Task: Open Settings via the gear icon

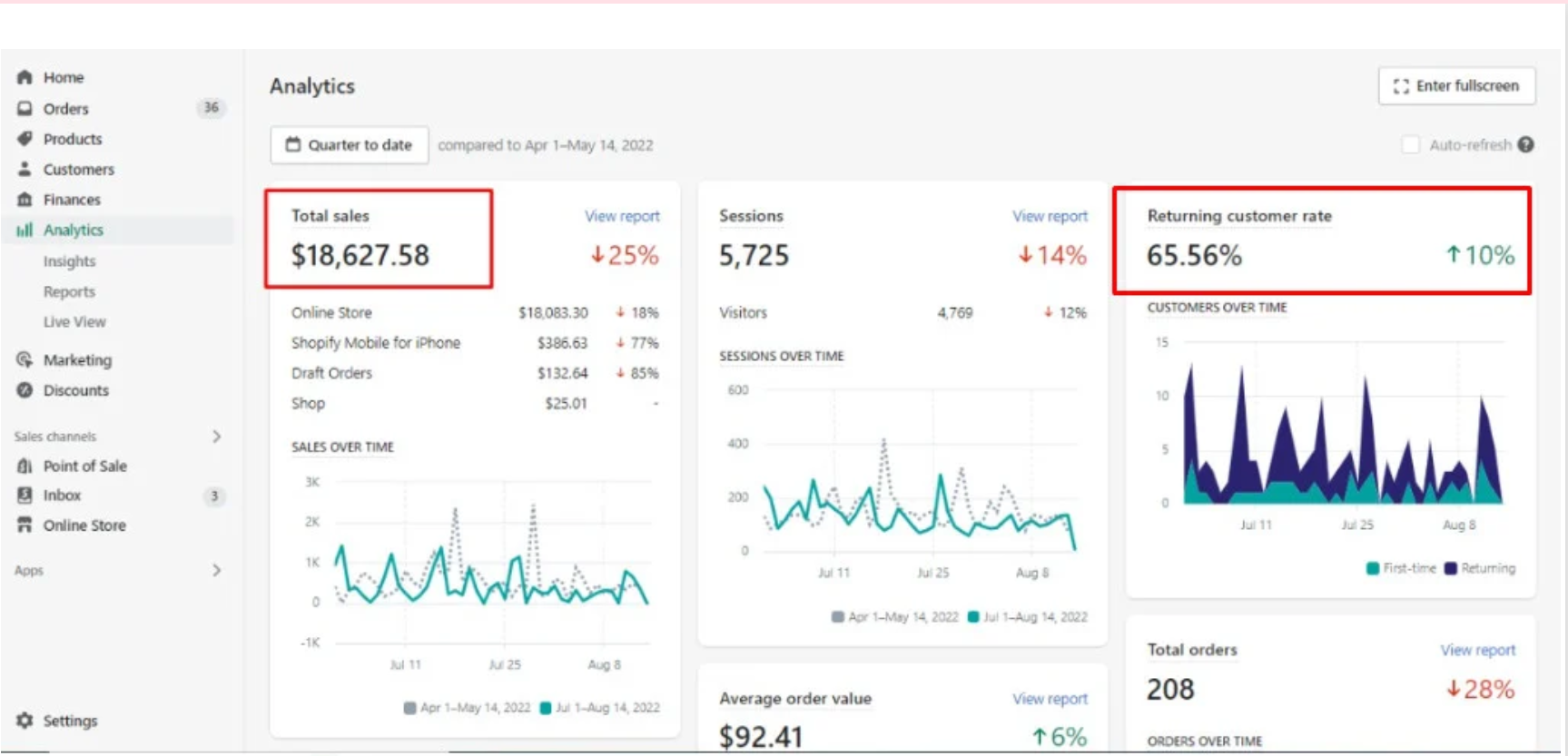Action: pyautogui.click(x=25, y=720)
